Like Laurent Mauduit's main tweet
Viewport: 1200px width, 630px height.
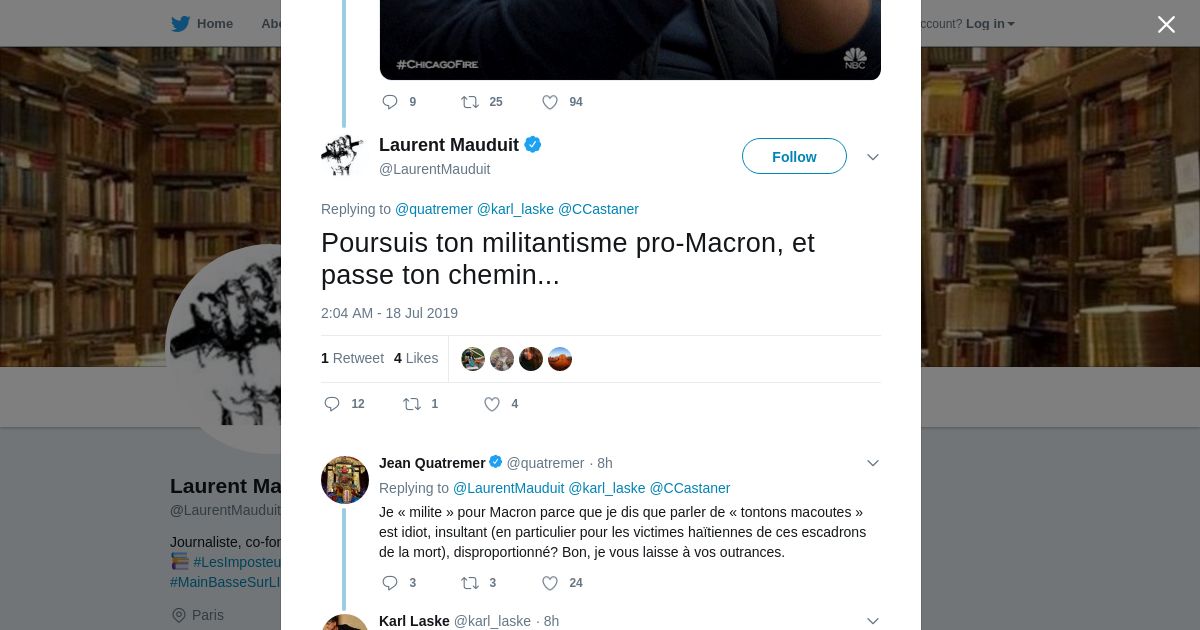[492, 404]
